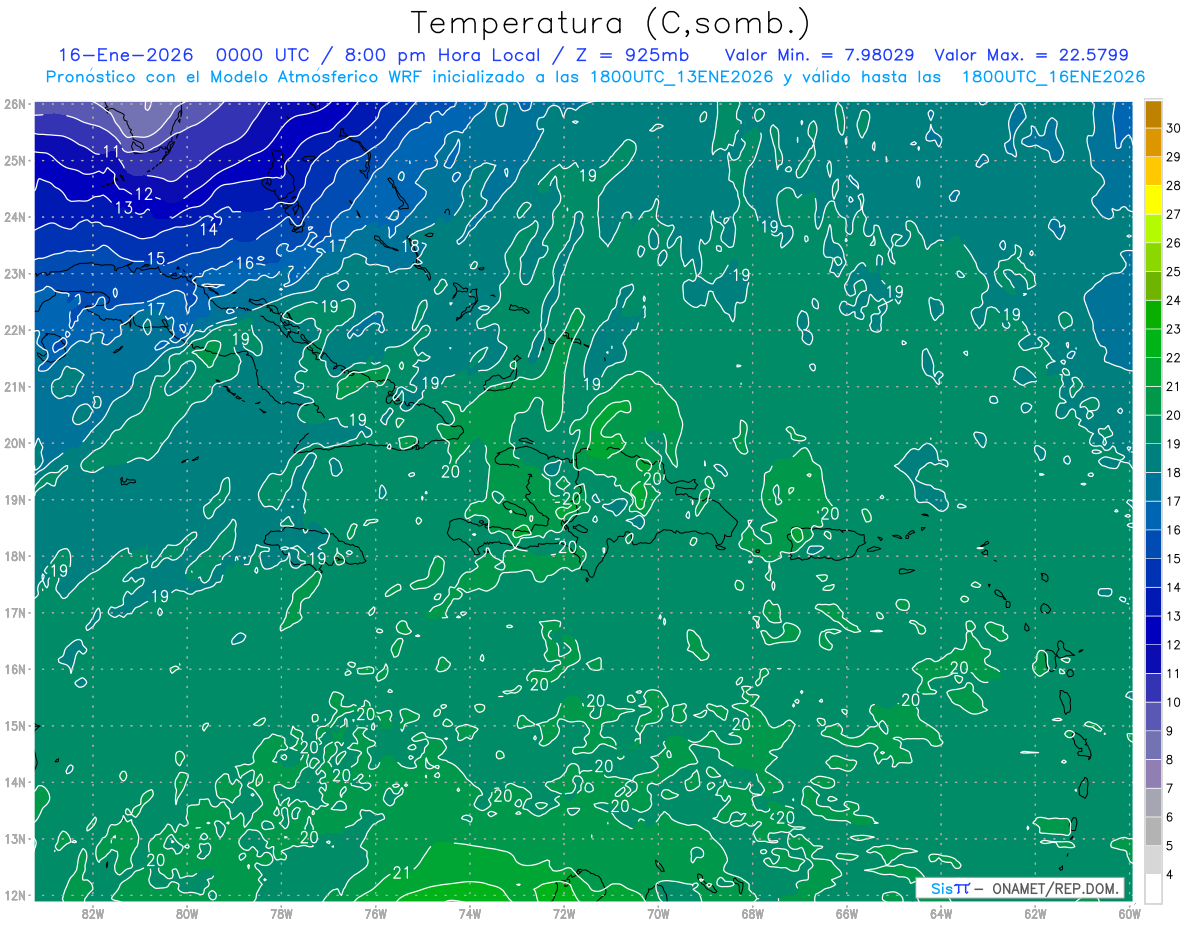Select valid-until time '1800UTC_16ENE2026'
Screen dimensions: 1200x927
(x=1053, y=77)
